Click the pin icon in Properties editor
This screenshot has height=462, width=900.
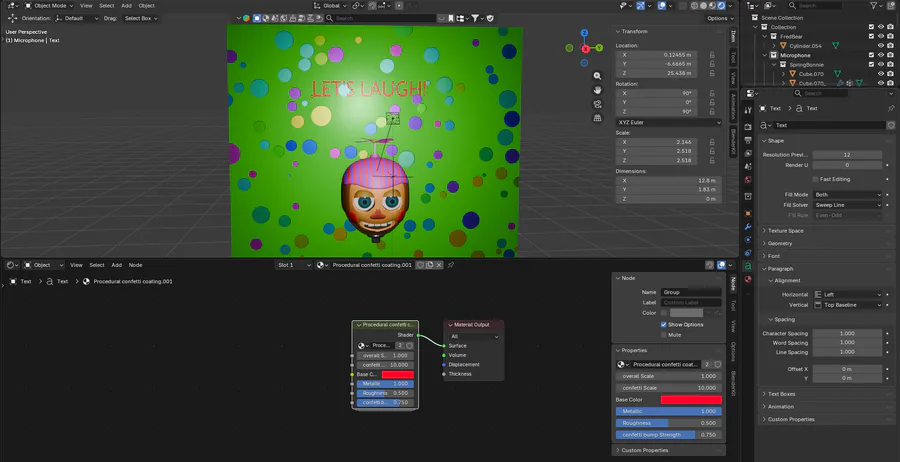coord(891,108)
